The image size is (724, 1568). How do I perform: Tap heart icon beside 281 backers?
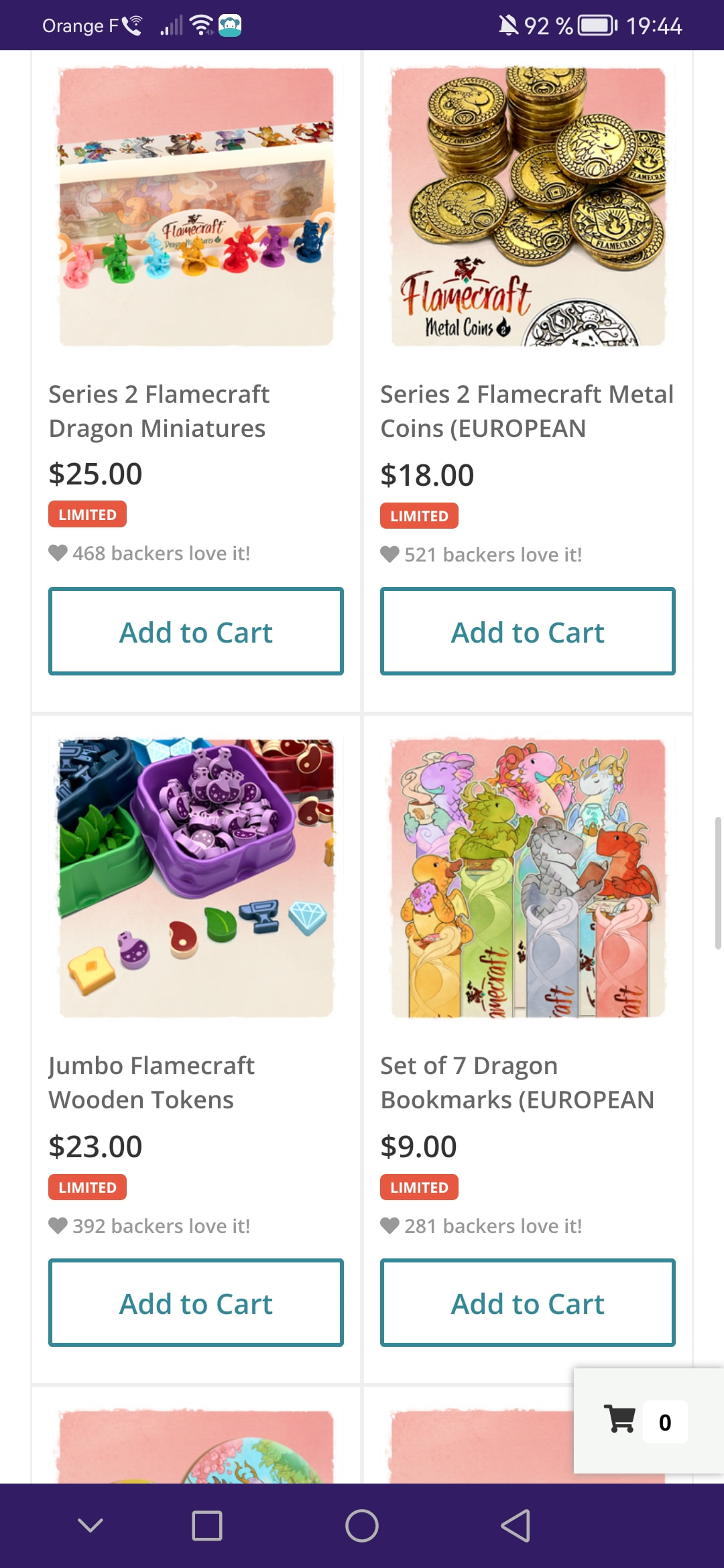click(x=389, y=1226)
